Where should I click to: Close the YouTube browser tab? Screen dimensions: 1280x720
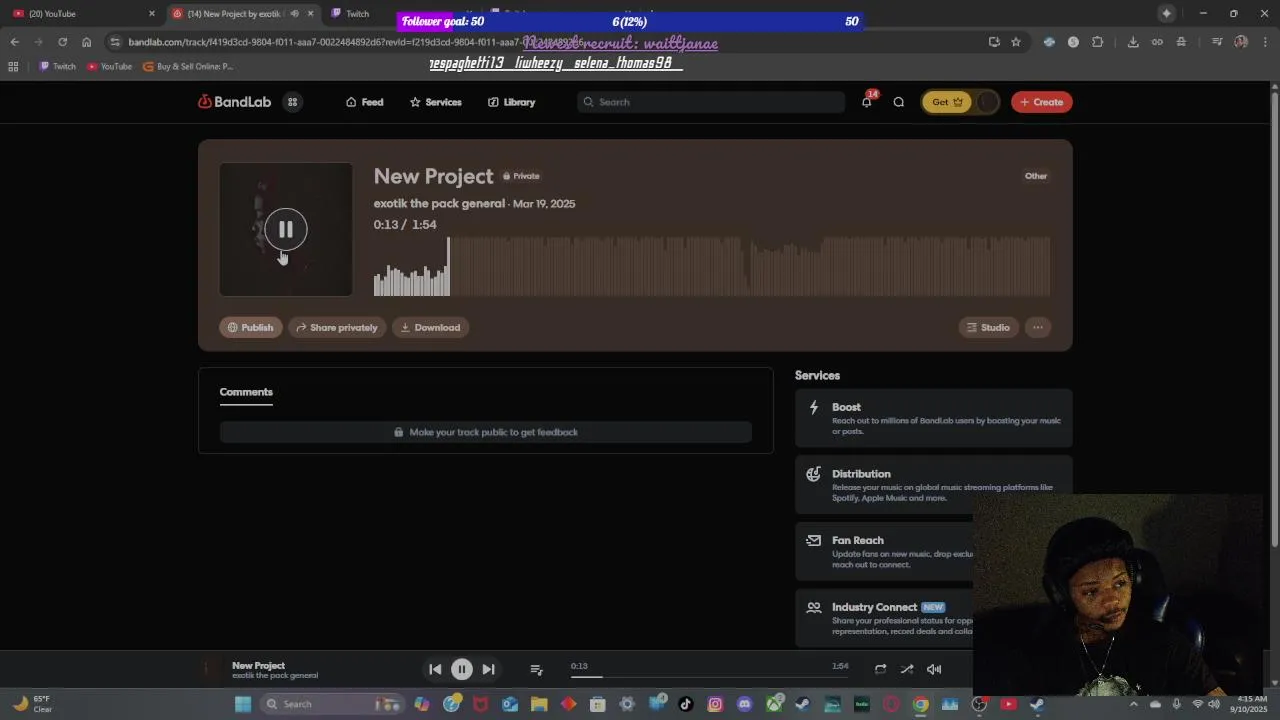click(152, 13)
